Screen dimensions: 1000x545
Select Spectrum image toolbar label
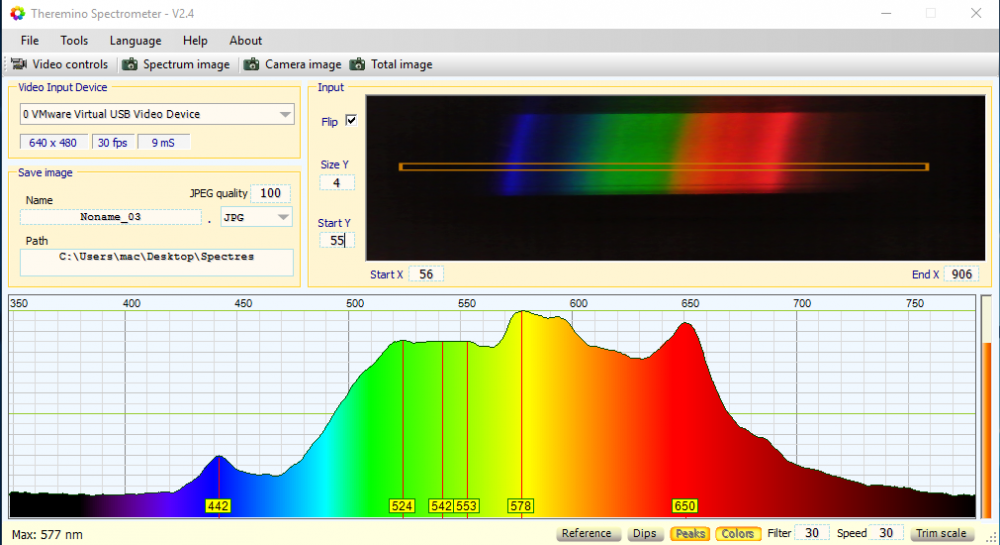click(x=186, y=64)
